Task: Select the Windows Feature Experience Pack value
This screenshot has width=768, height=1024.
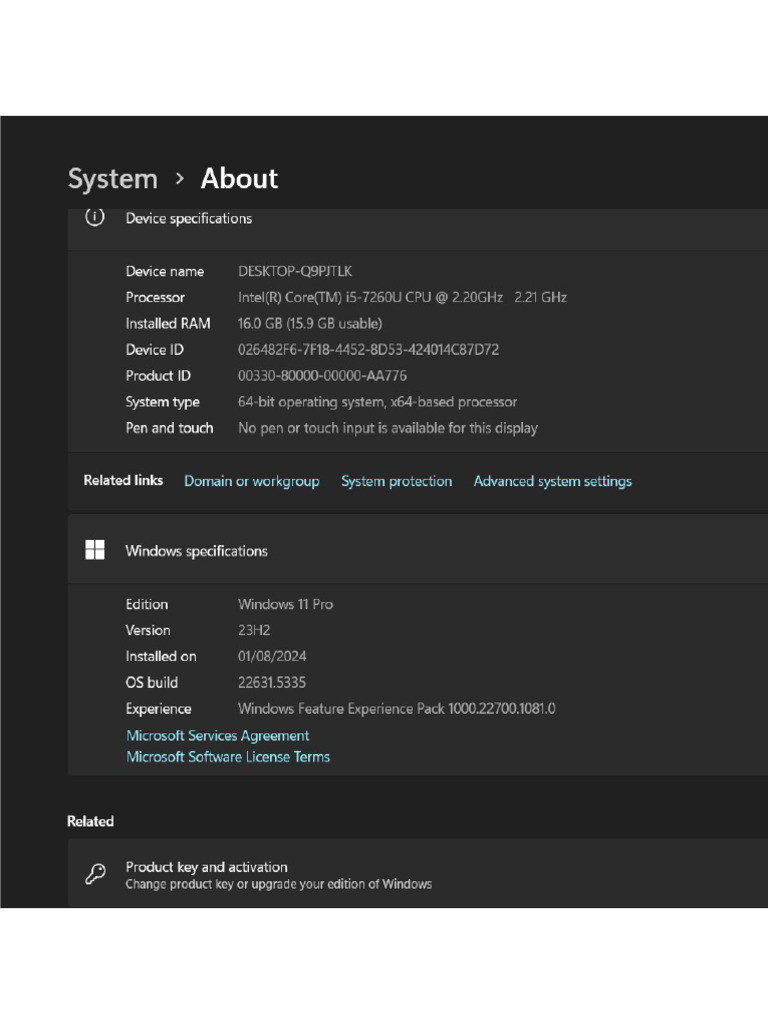Action: pyautogui.click(x=396, y=709)
